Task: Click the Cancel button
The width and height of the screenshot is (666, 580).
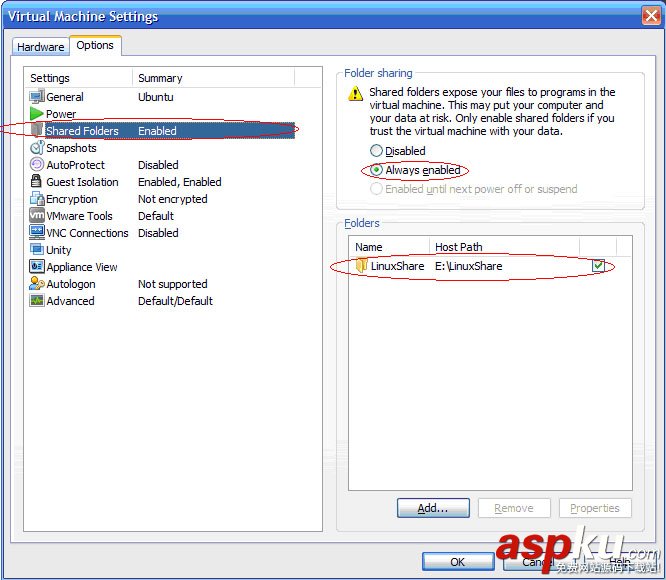Action: click(x=539, y=562)
